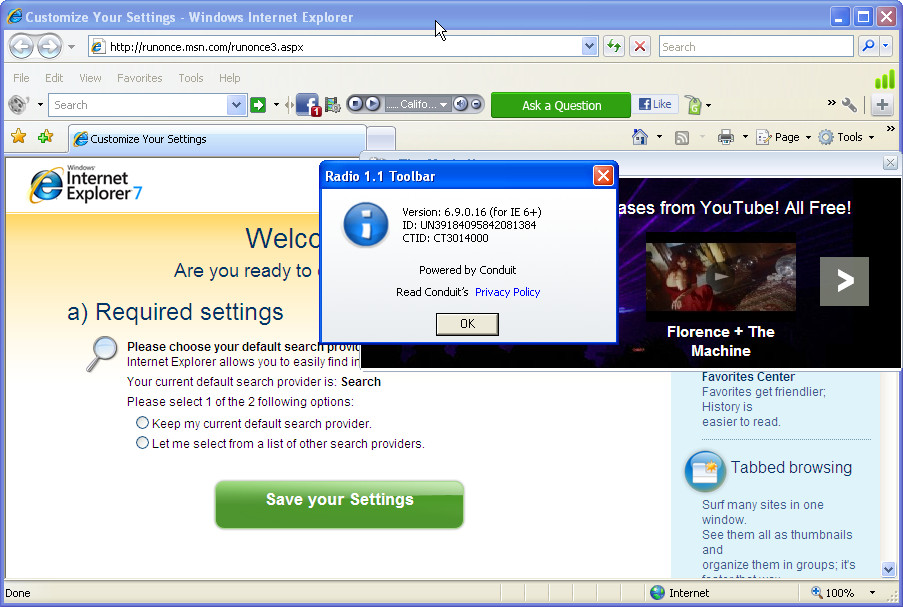Screen dimensions: 903x607
Task: Click the Tools gear command bar button
Action: point(846,137)
